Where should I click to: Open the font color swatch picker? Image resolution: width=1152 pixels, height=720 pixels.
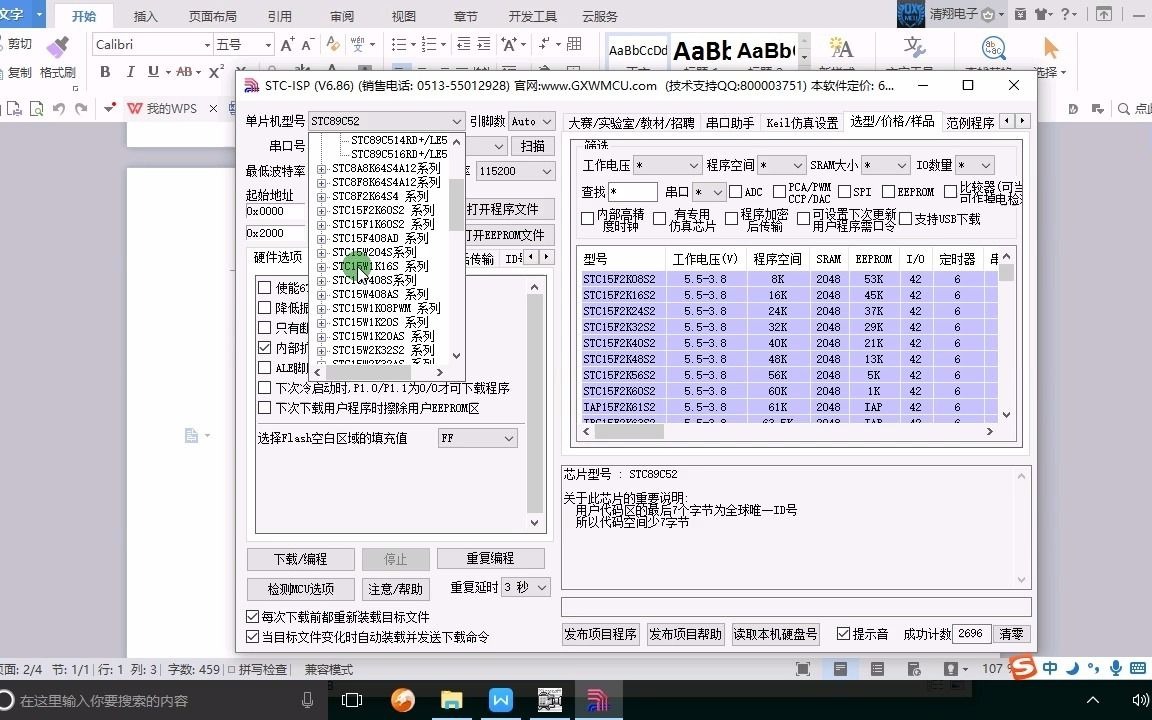point(332,70)
